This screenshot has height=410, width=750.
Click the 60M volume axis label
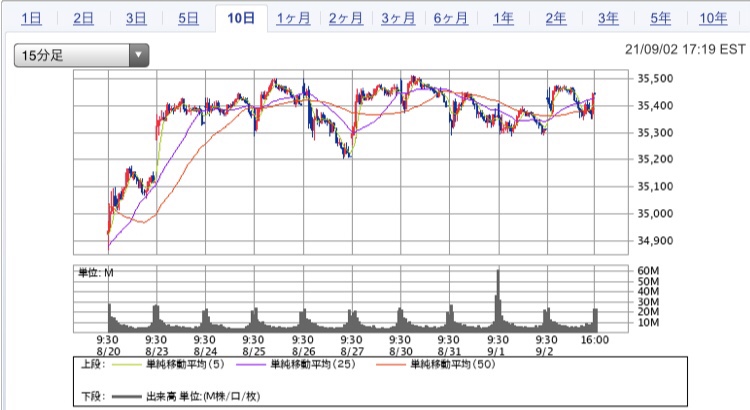tap(648, 271)
